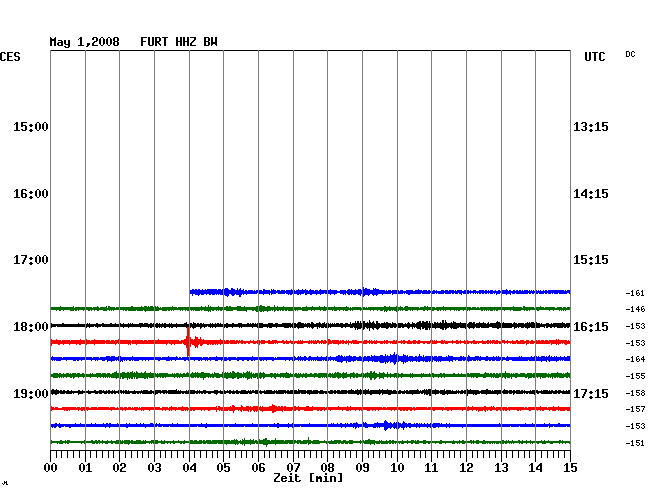This screenshot has width=650, height=494.
Task: Click the green trace with -155 offset
Action: pyautogui.click(x=310, y=375)
